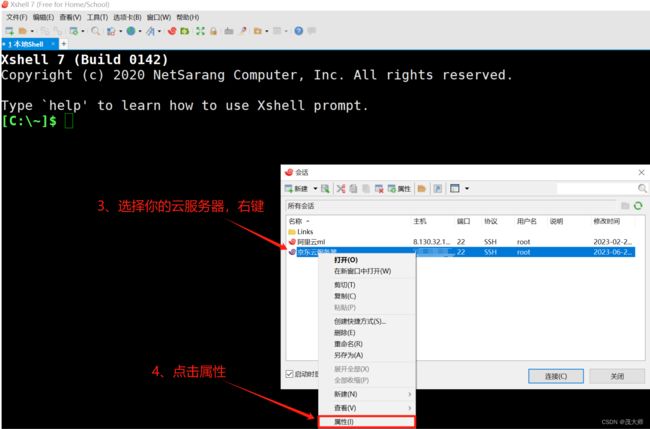This screenshot has width=650, height=429.
Task: Click the 新建 button in Sessions dialog toolbar
Action: point(296,189)
